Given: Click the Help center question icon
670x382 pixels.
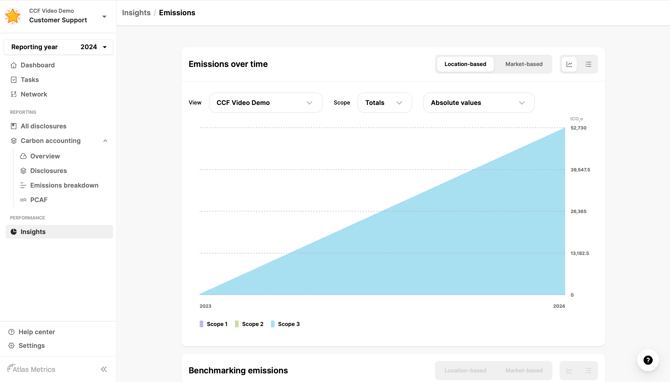Looking at the screenshot, I should coord(12,332).
